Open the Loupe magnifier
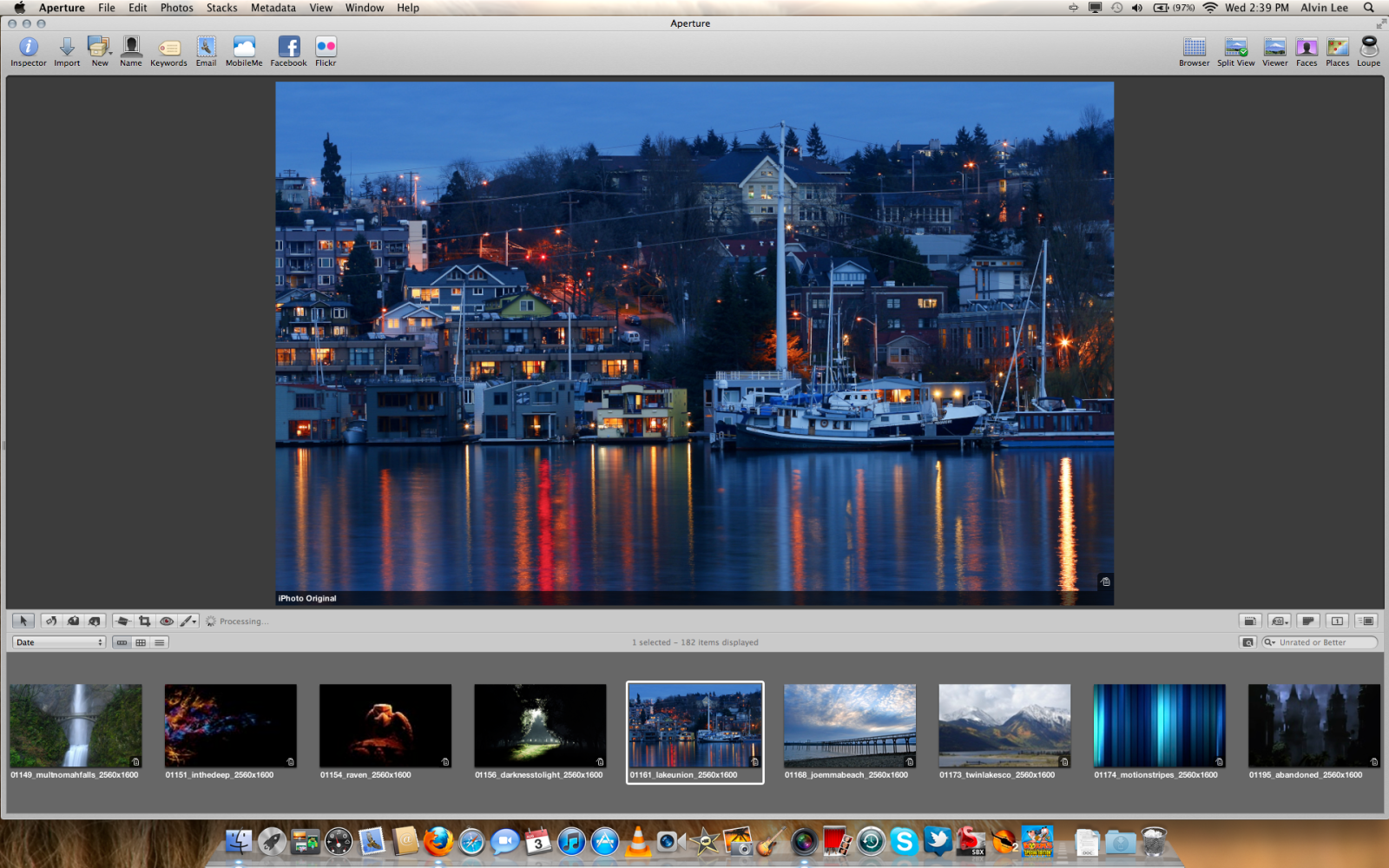Screen dimensions: 1389x868 [x=1368, y=49]
